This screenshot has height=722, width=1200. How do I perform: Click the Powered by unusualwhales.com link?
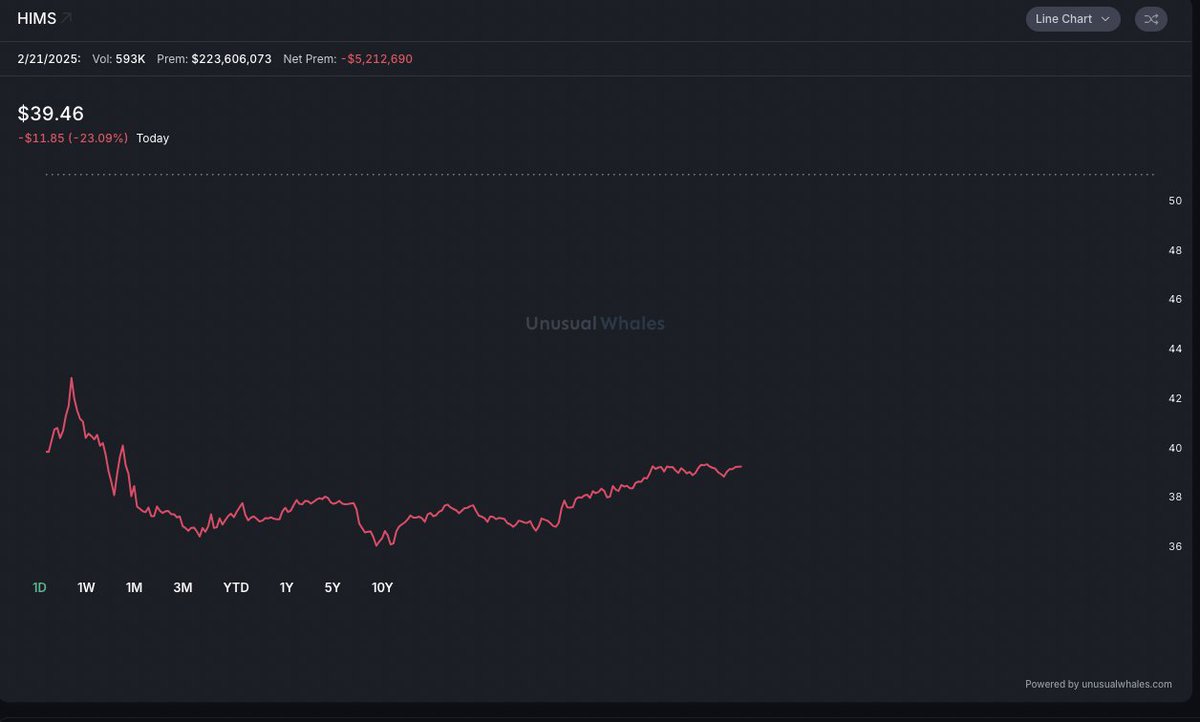coord(1098,684)
